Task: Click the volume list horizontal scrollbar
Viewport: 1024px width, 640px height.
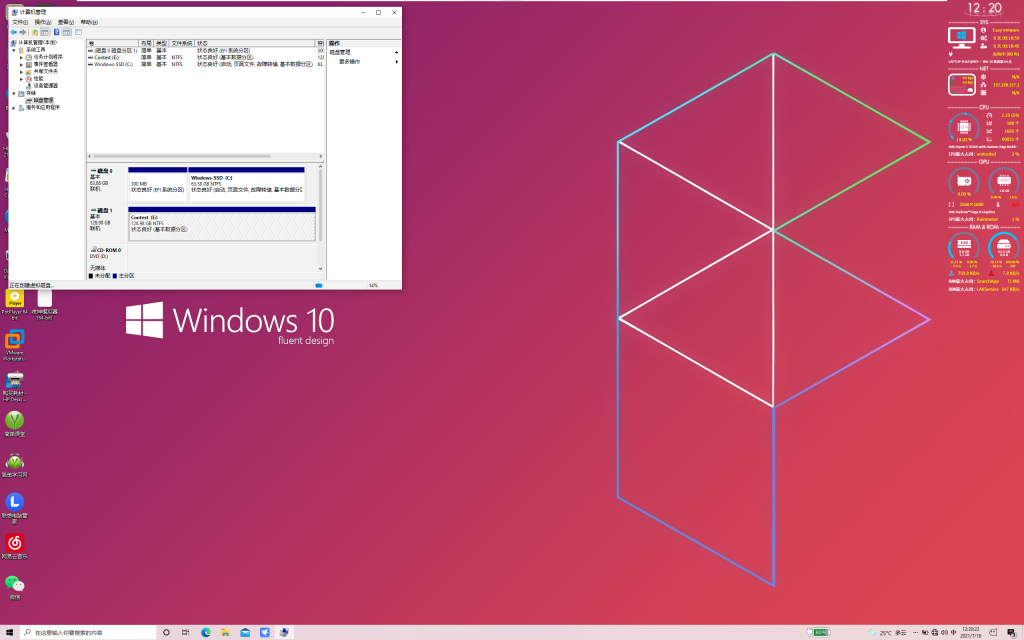Action: [182, 156]
